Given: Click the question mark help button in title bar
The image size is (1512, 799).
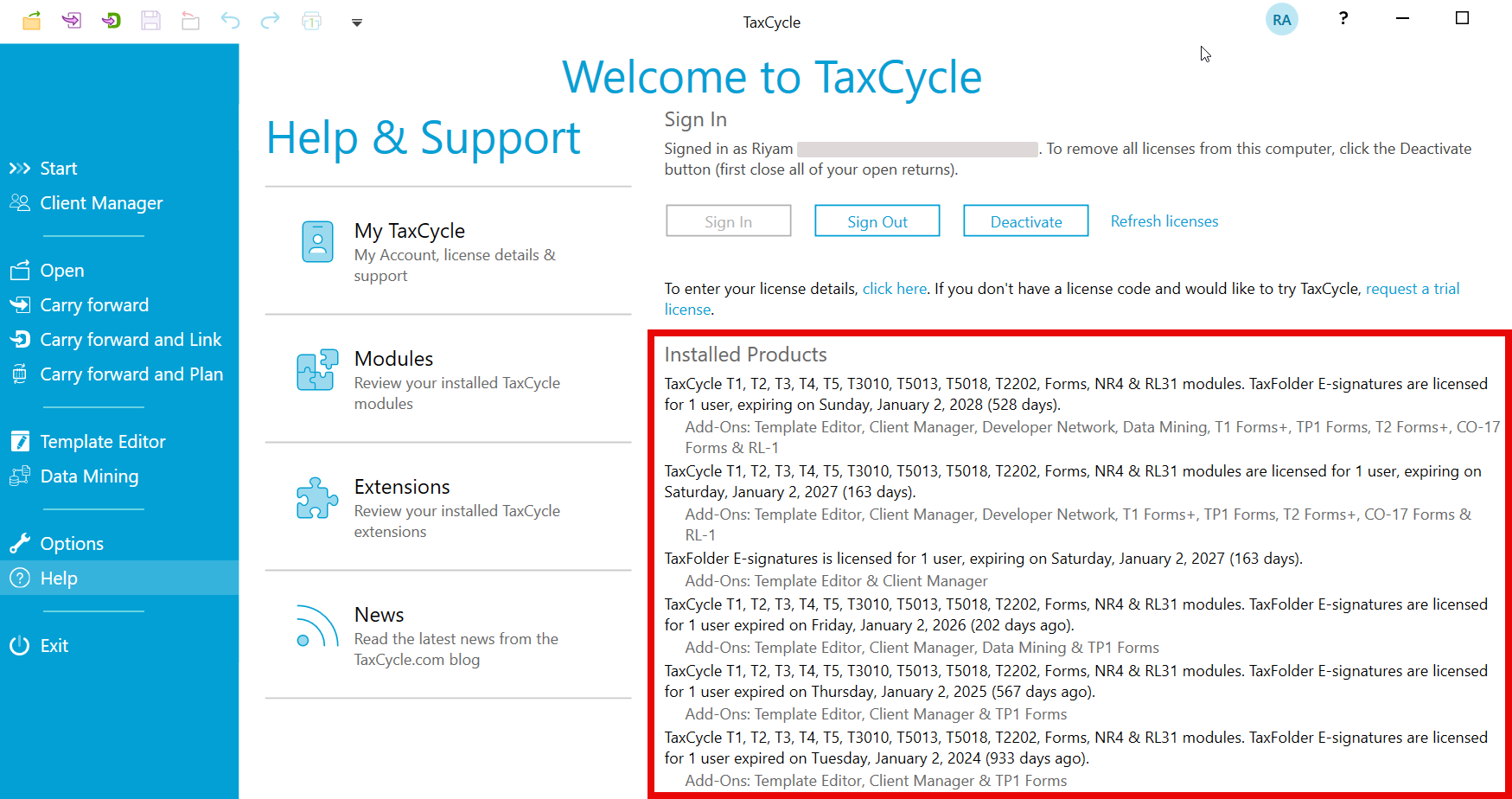Looking at the screenshot, I should point(1343,18).
